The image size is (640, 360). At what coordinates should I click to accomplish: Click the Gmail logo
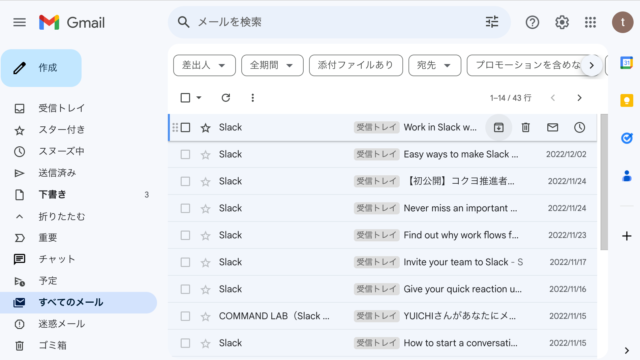click(72, 22)
